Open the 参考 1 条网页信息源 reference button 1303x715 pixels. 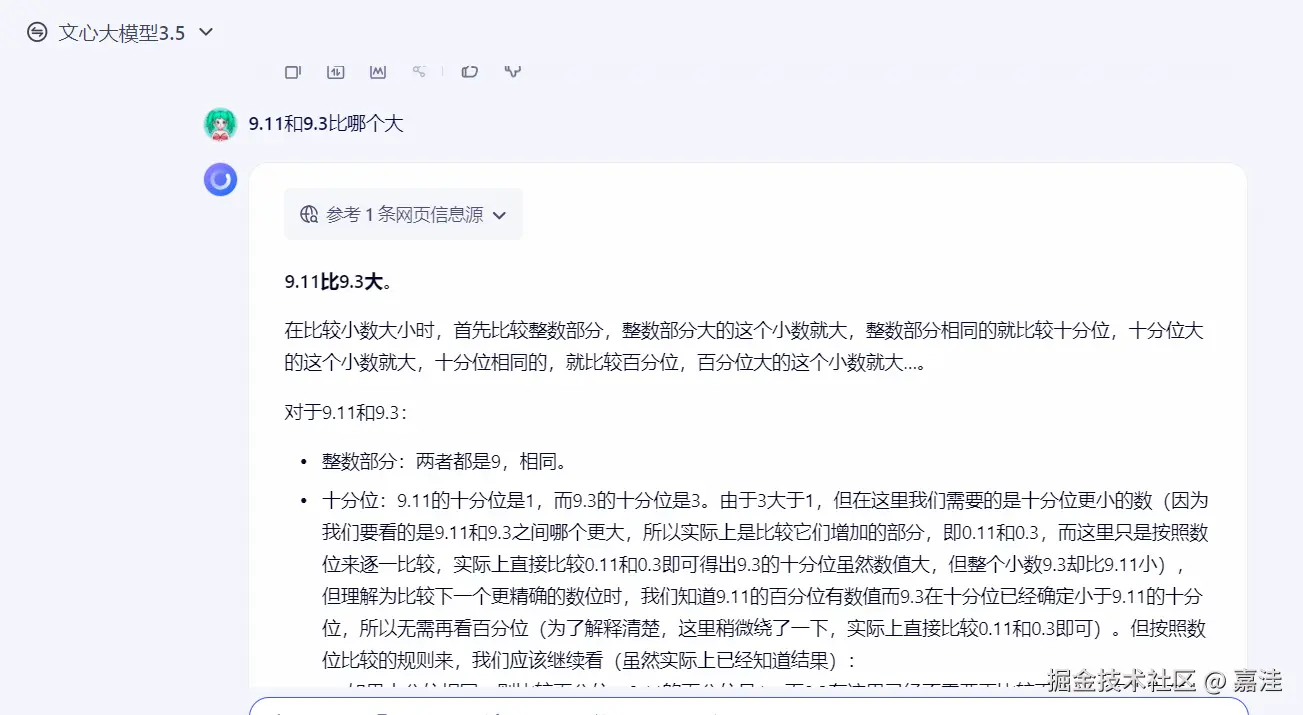tap(403, 213)
